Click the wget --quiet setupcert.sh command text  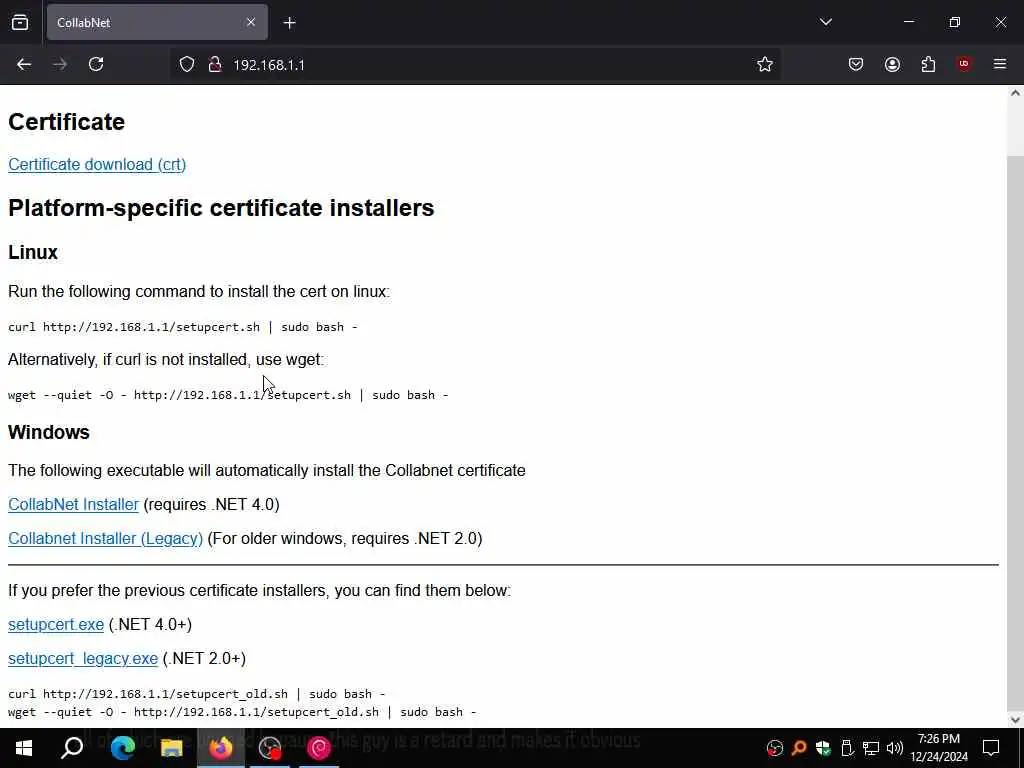tap(228, 395)
